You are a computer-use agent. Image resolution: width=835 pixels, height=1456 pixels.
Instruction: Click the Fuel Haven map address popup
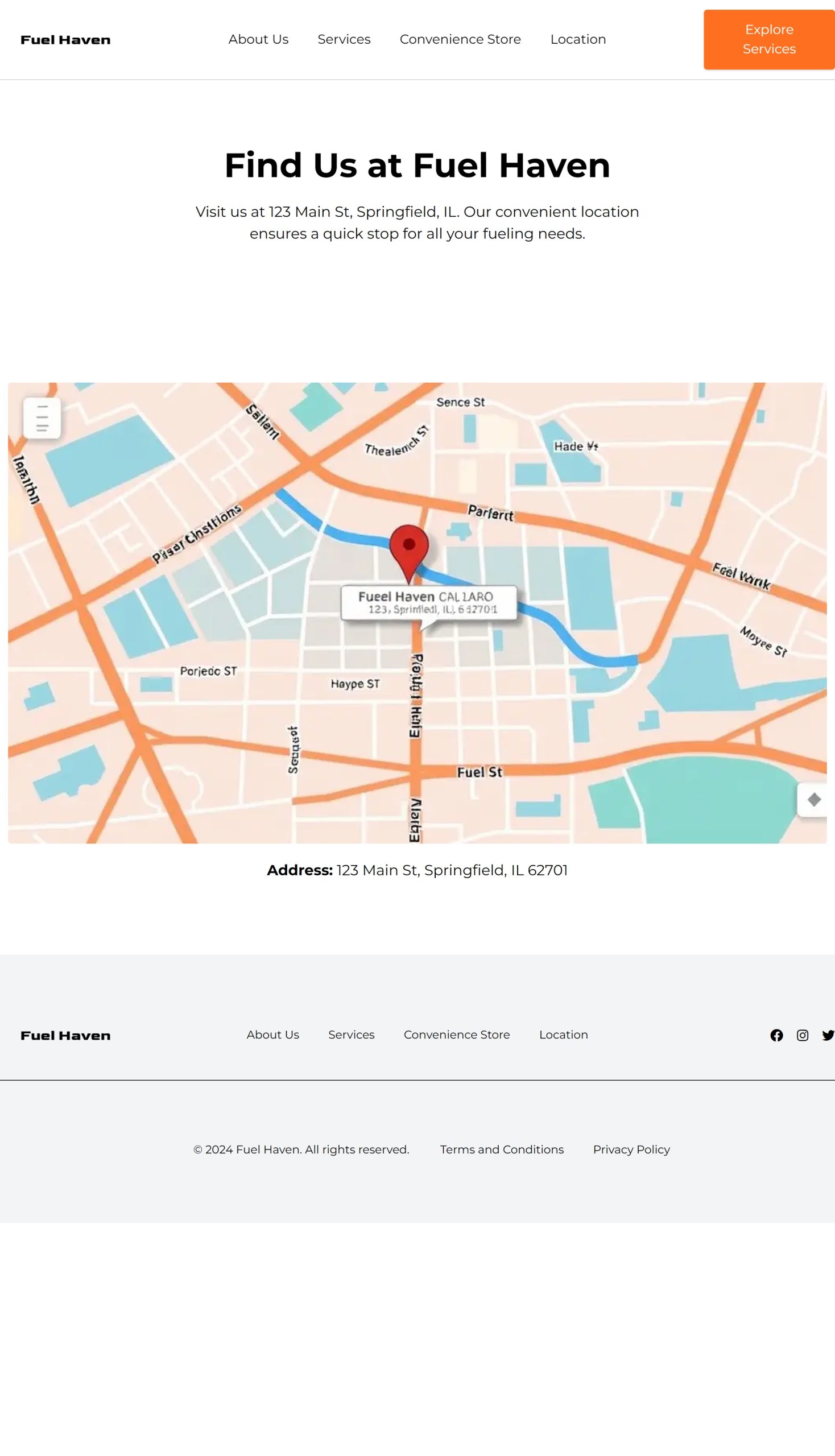[428, 603]
